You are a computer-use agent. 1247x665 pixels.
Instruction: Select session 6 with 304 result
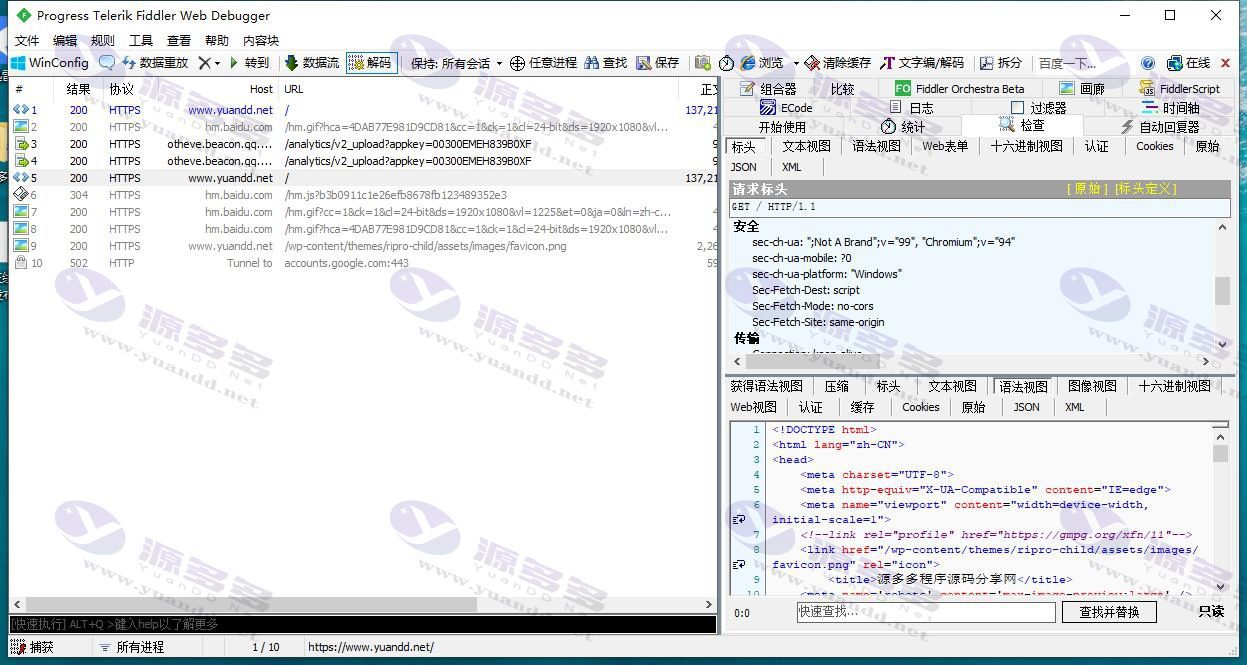tap(363, 195)
